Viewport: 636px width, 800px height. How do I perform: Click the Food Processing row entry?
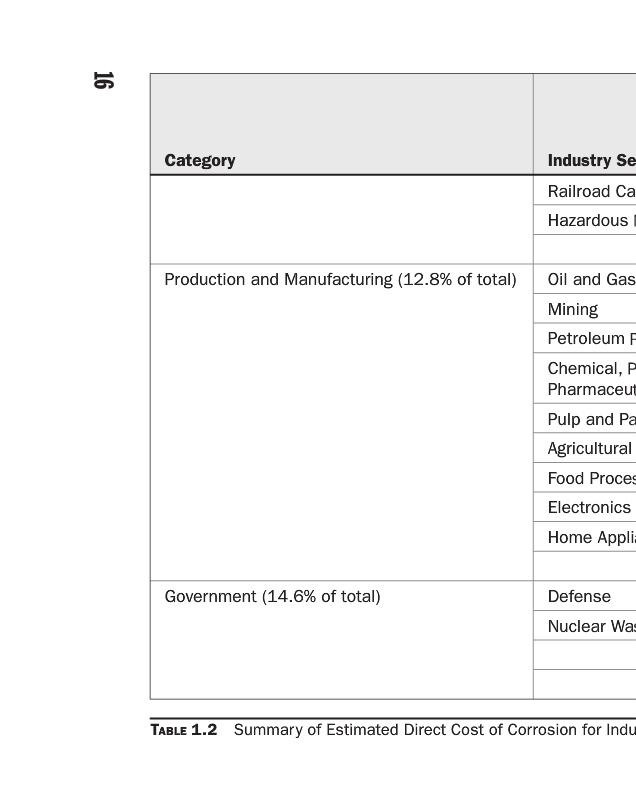(591, 479)
